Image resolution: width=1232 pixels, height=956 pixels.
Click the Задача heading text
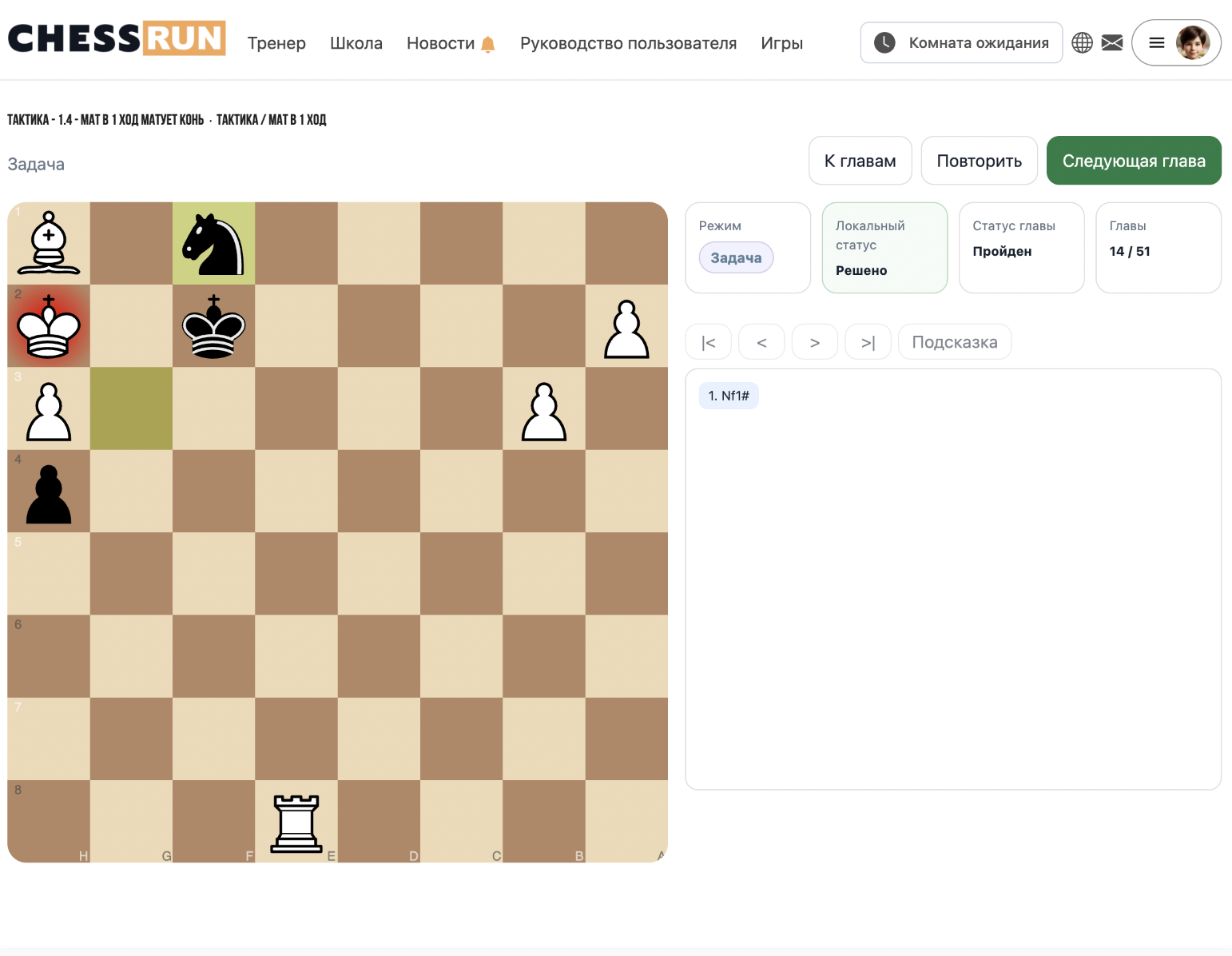pyautogui.click(x=36, y=164)
